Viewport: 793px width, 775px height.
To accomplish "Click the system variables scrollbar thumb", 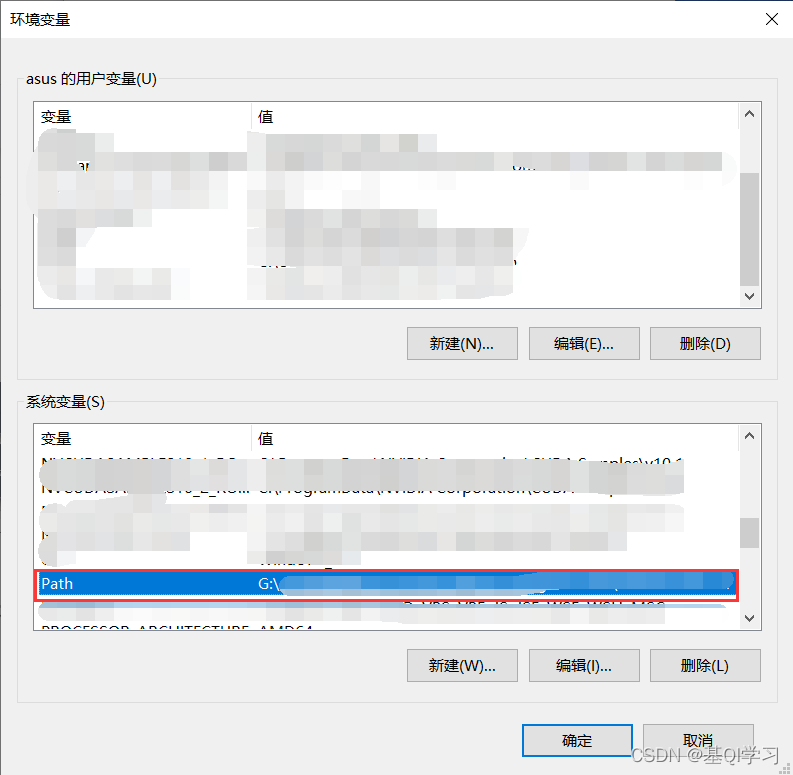I will click(x=750, y=533).
